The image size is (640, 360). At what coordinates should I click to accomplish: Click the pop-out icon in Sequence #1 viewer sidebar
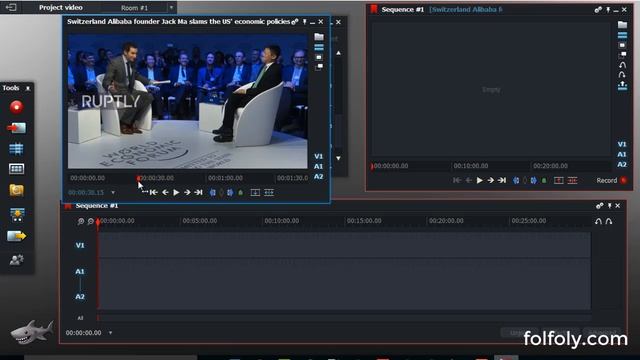[x=622, y=54]
